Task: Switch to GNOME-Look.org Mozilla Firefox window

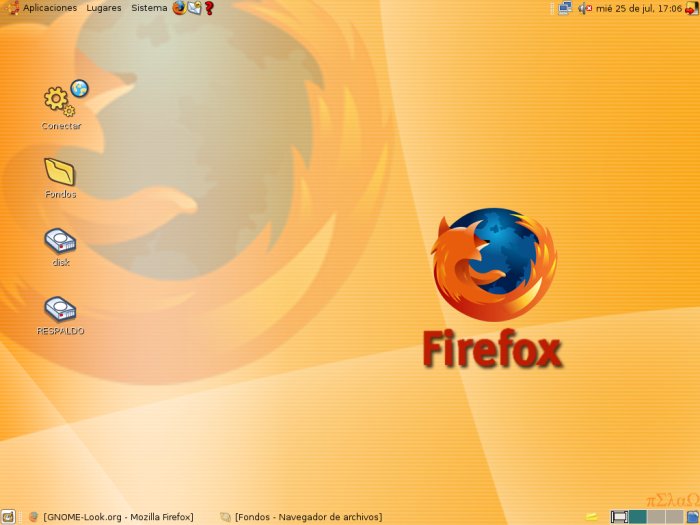Action: [x=111, y=517]
